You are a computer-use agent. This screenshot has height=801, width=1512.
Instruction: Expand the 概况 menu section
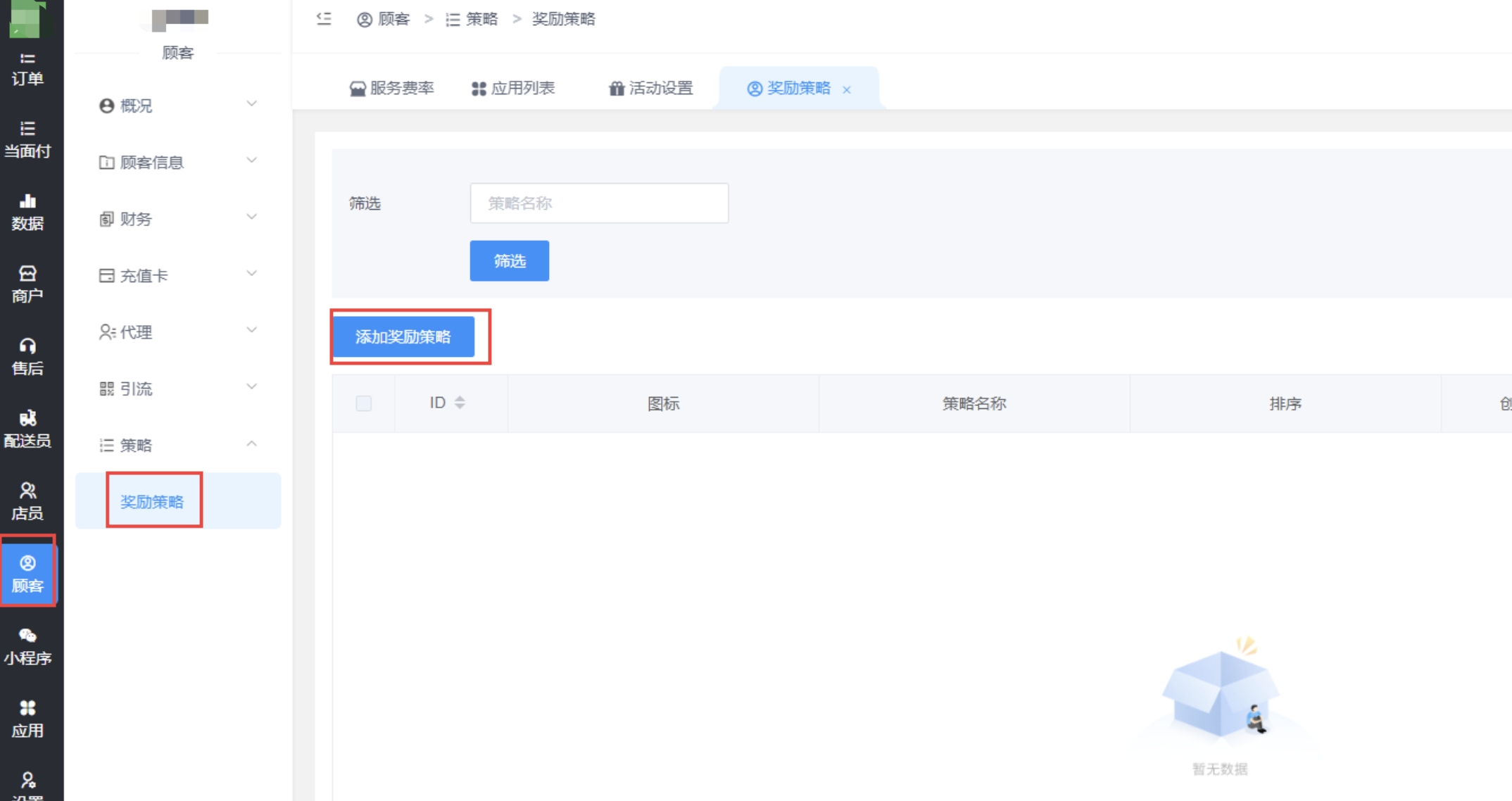[177, 106]
